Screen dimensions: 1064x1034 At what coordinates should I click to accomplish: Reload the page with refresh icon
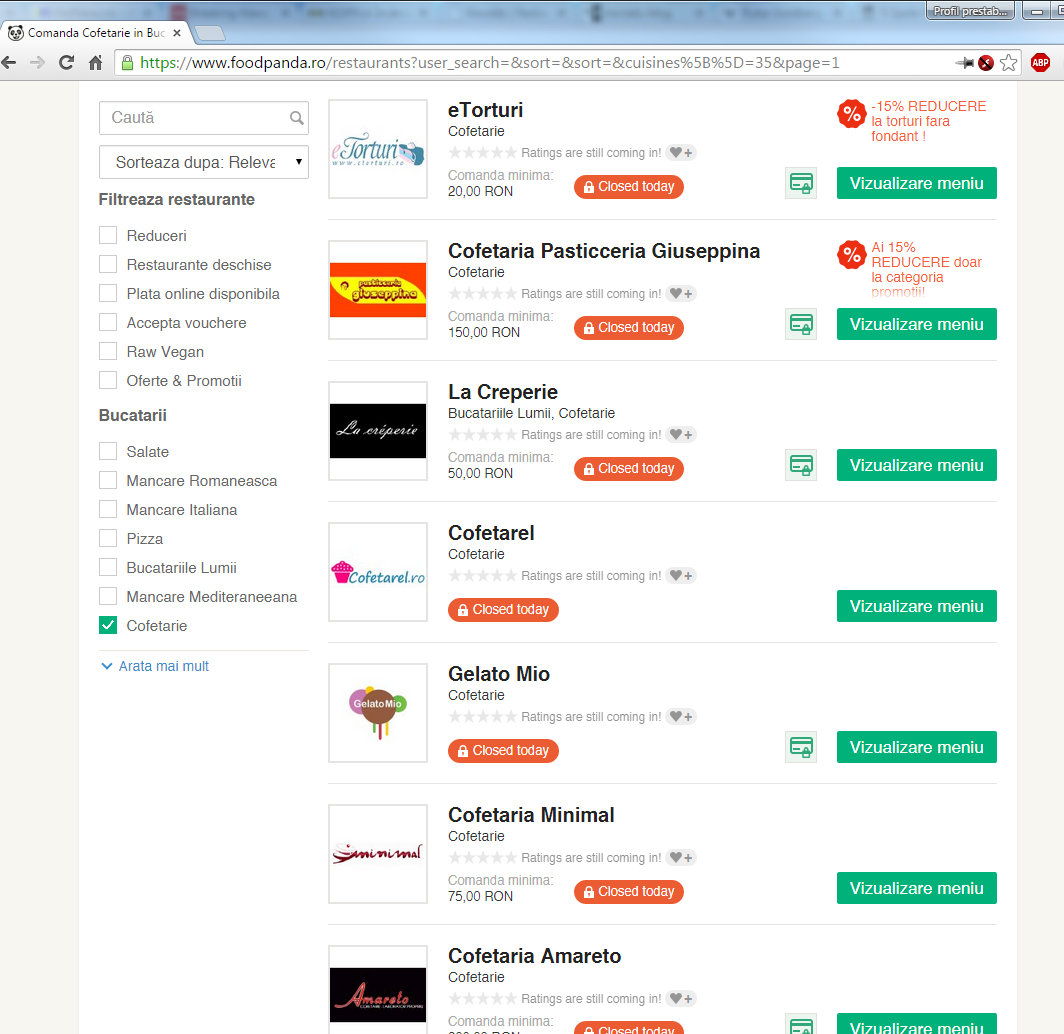pos(66,63)
